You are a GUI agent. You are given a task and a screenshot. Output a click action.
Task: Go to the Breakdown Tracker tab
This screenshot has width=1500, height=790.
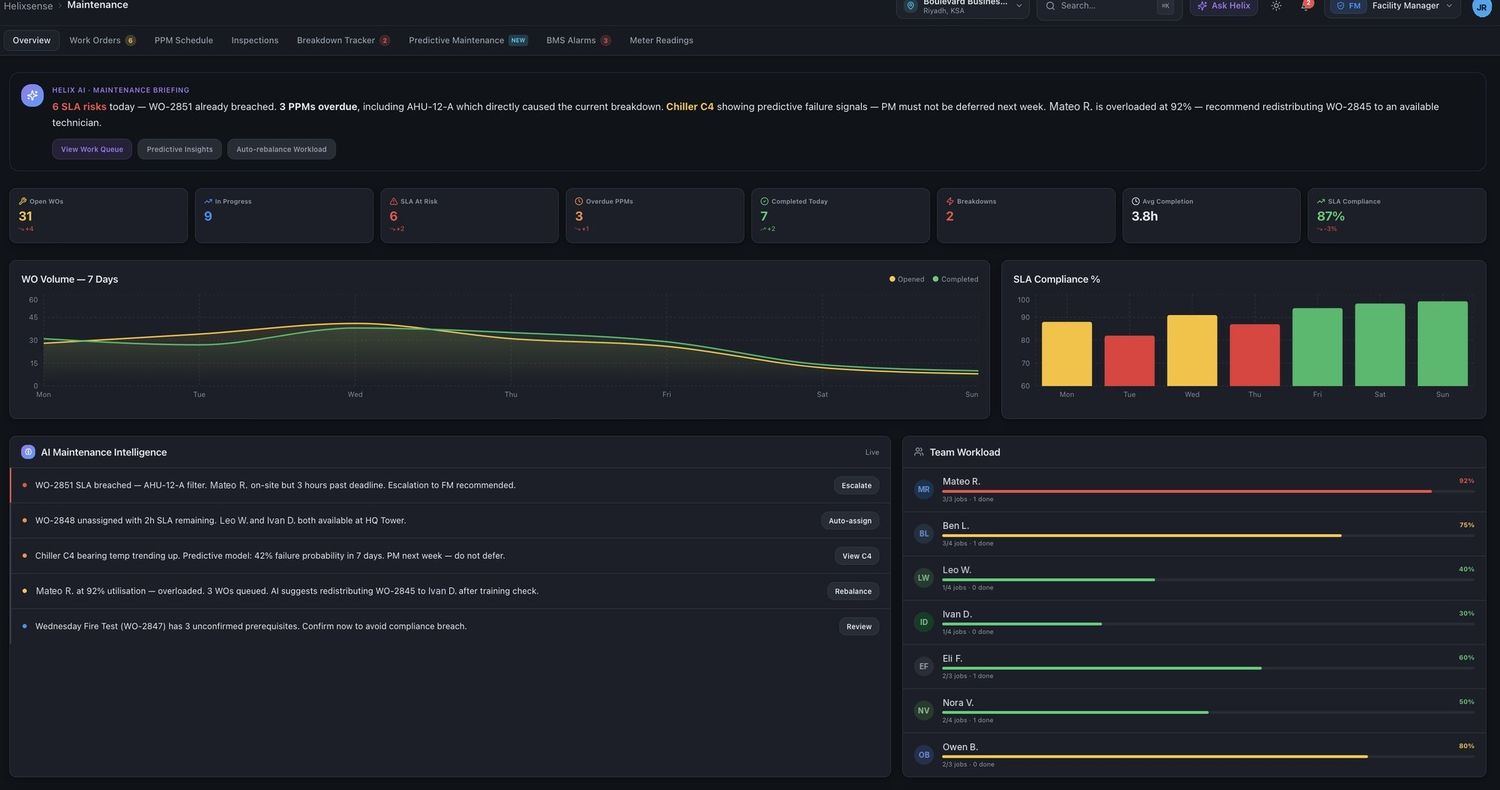343,40
